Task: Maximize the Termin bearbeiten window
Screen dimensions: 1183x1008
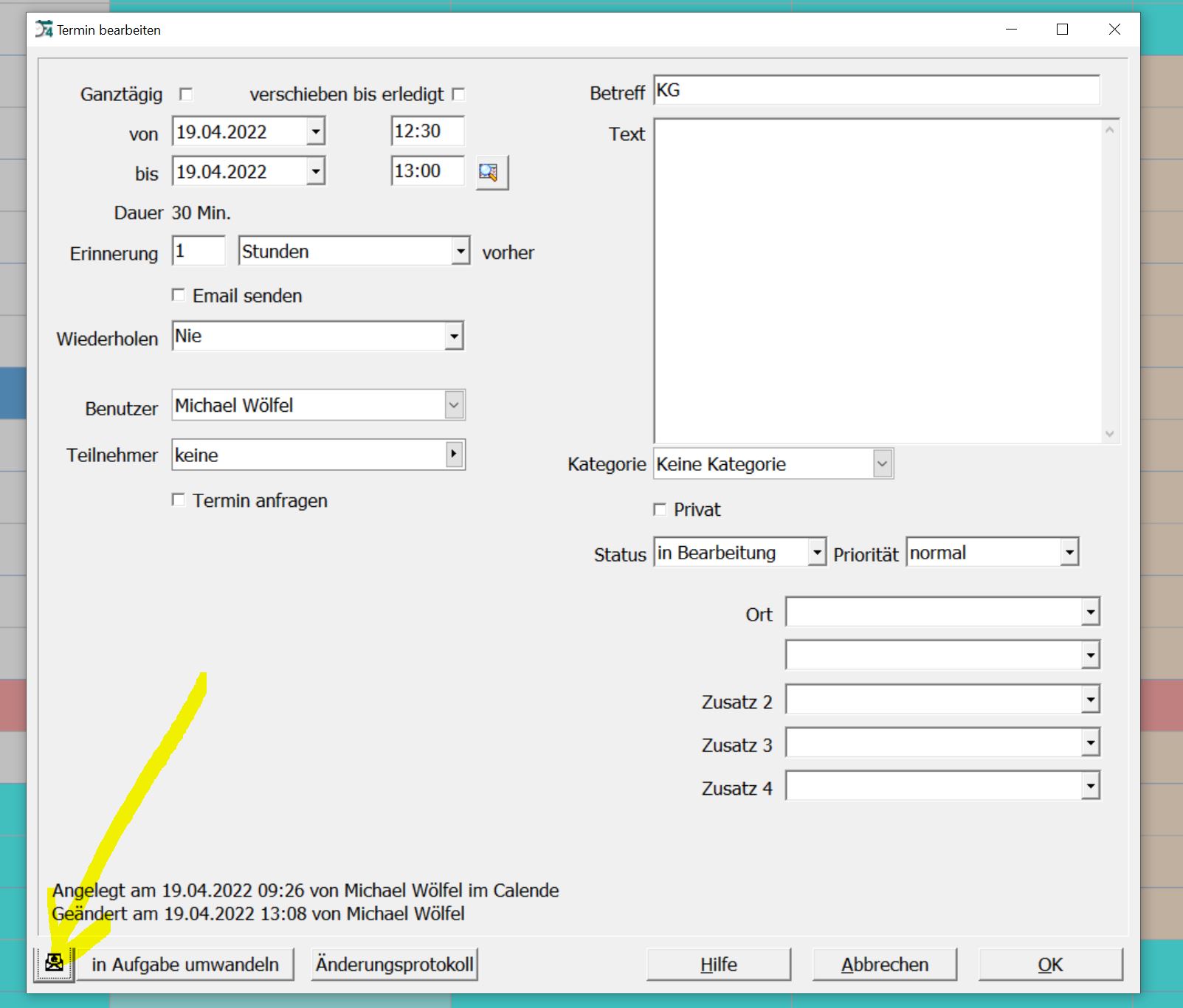Action: coord(1062,30)
